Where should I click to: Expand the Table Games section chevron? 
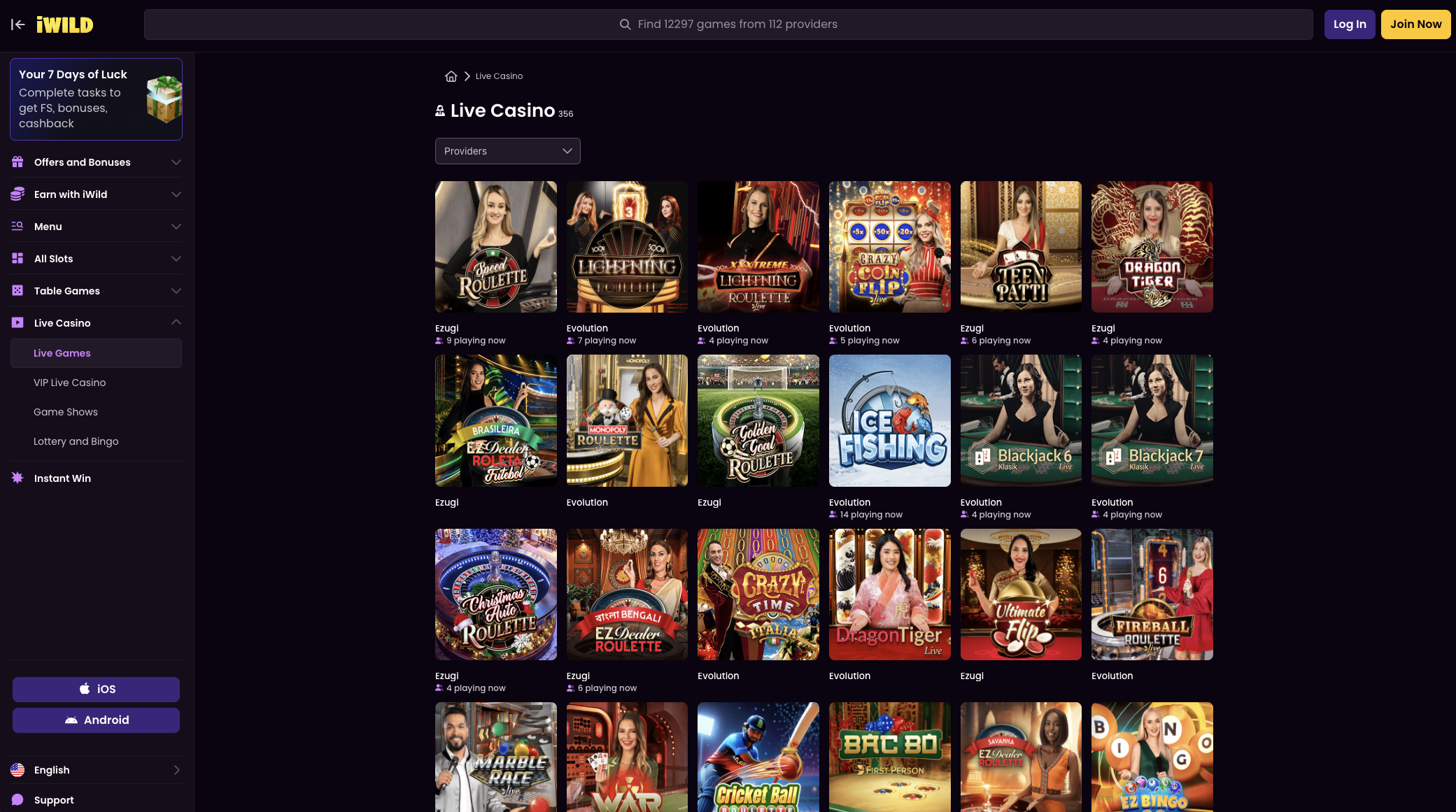point(176,291)
